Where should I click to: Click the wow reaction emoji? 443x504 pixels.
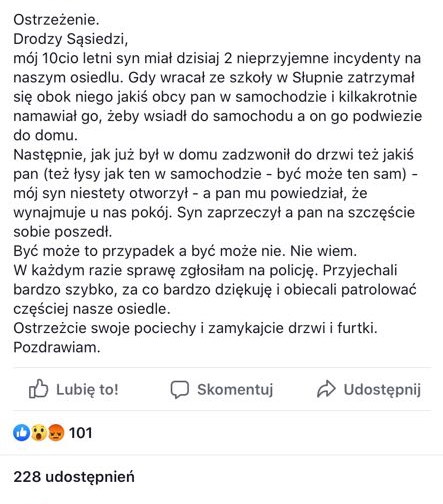[x=39, y=433]
